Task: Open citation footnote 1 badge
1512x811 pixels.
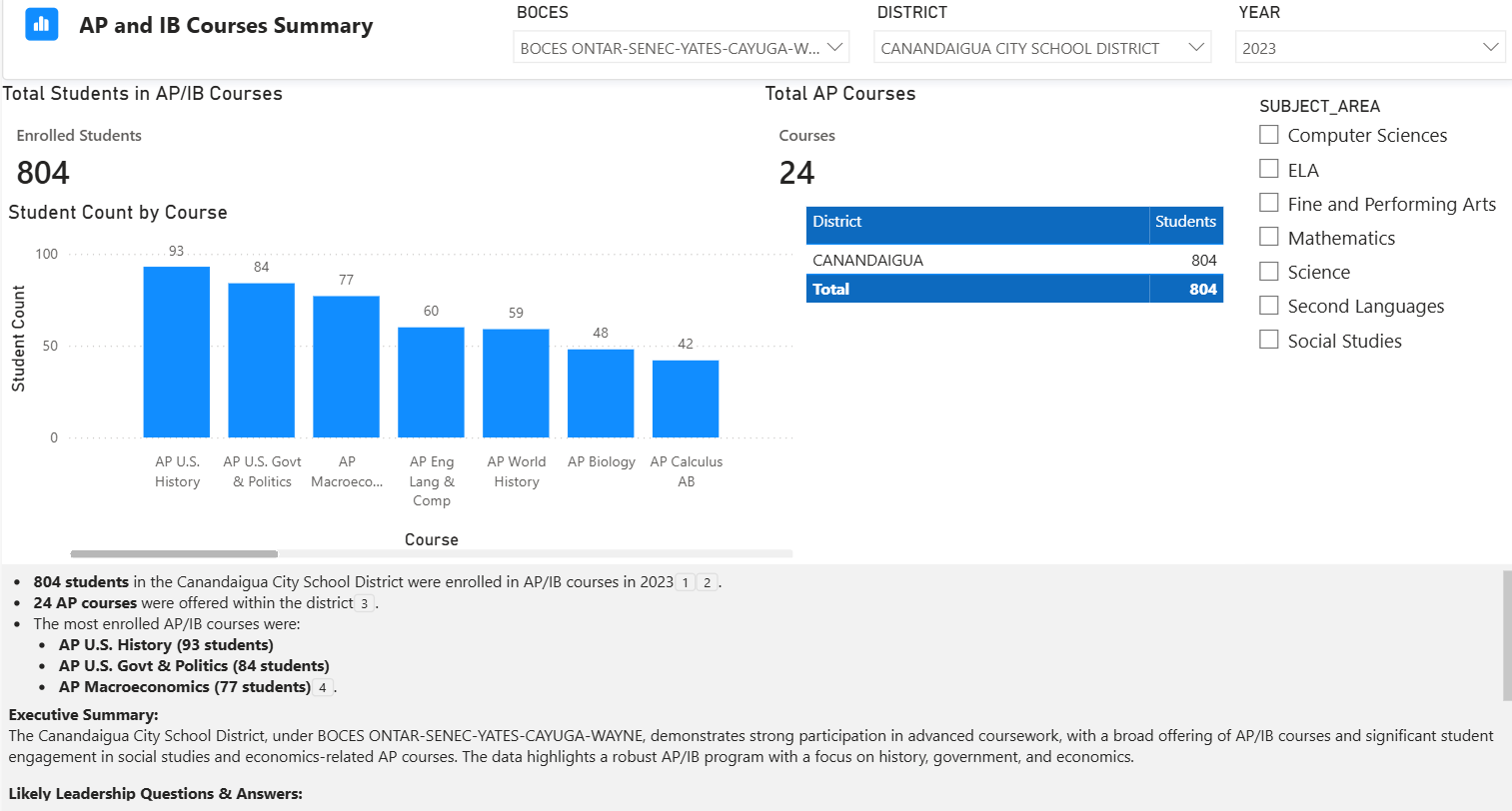Action: [x=686, y=582]
